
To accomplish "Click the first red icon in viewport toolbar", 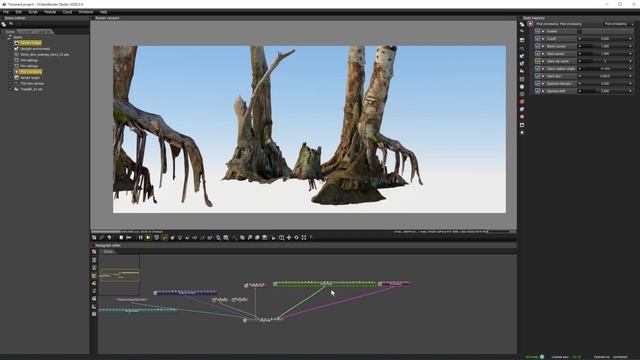I will point(94,238).
